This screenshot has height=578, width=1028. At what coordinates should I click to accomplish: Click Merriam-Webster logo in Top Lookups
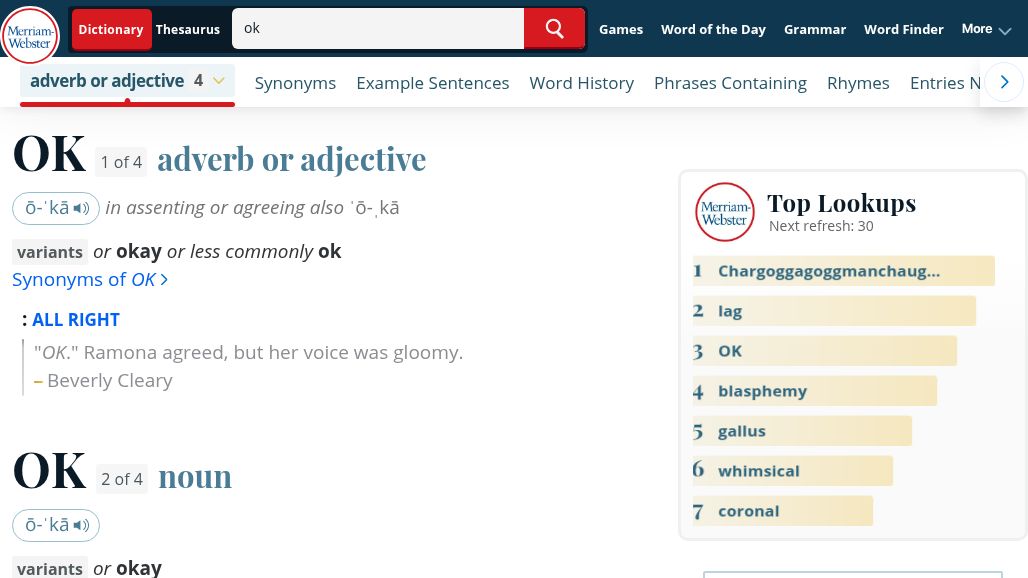pyautogui.click(x=725, y=212)
